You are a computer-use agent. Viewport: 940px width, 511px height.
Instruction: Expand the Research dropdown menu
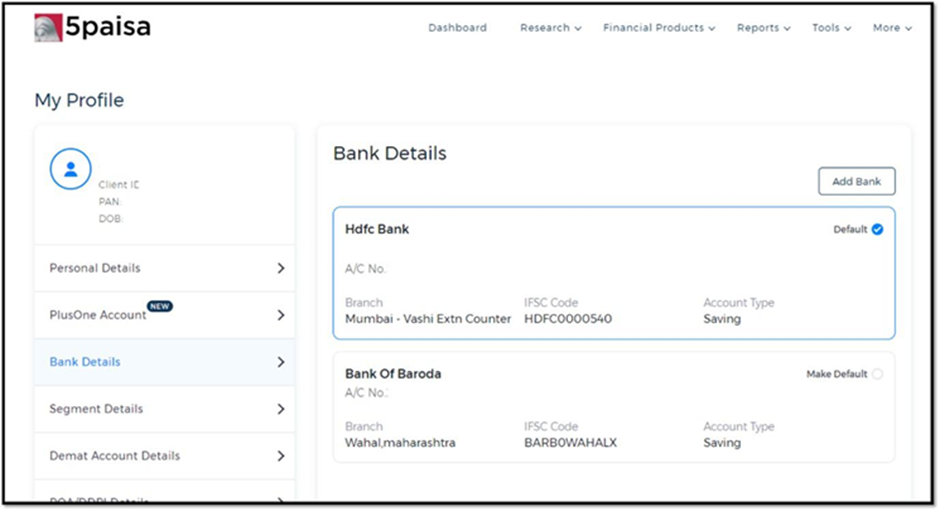(550, 28)
